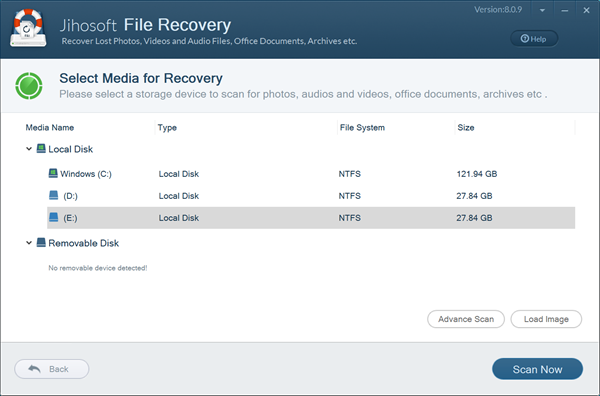Click the Removable Disk group icon
600x396 pixels.
[41, 243]
